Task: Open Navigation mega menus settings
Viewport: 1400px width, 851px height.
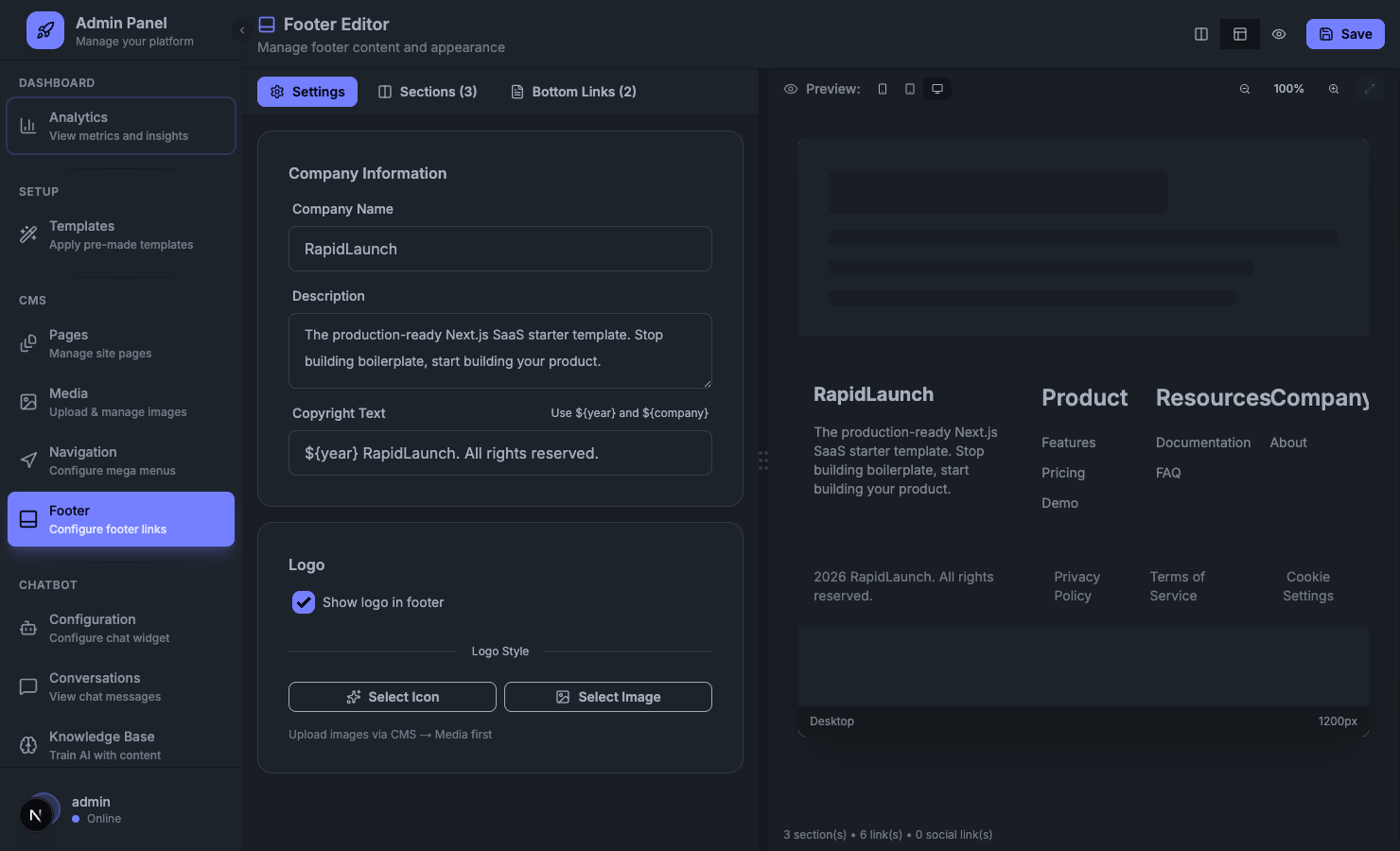Action: coord(121,460)
